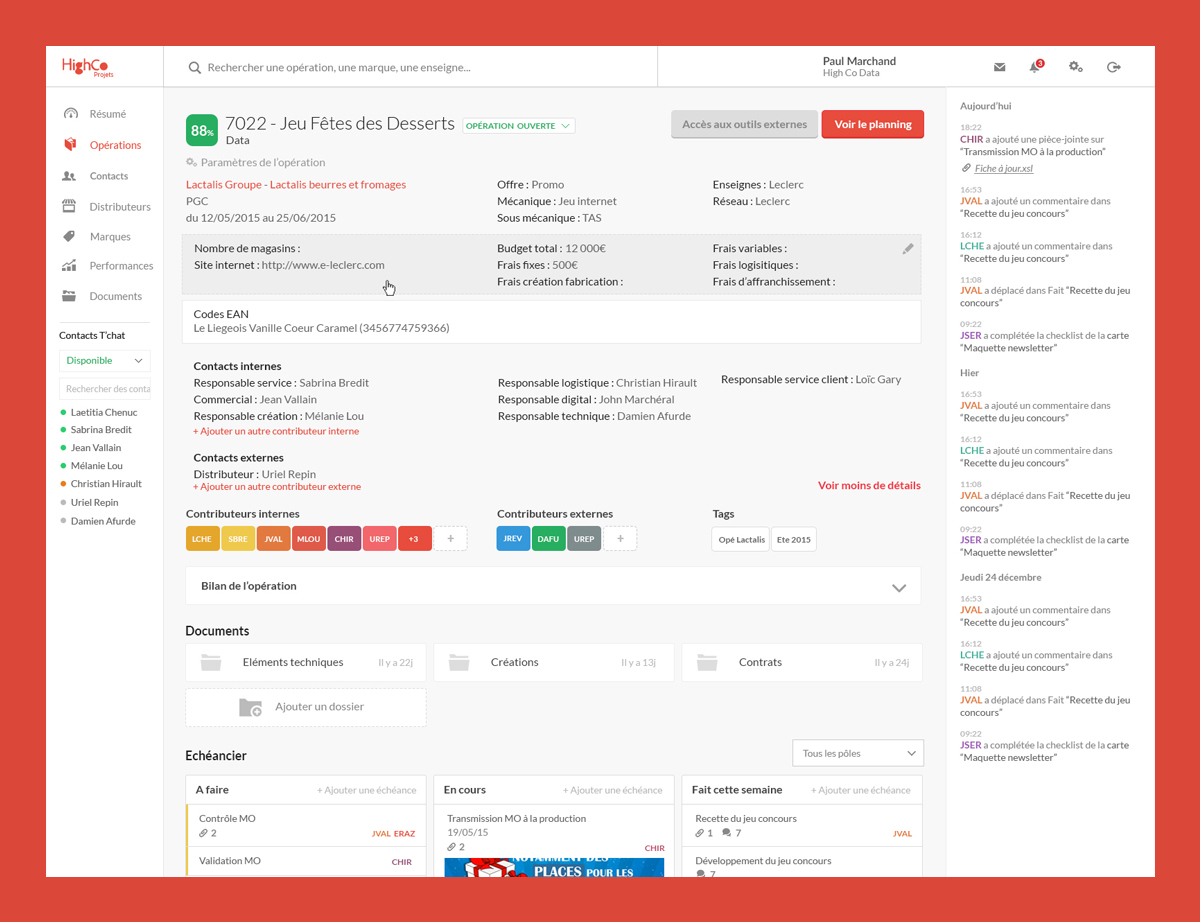The width and height of the screenshot is (1200, 922).
Task: Open the OPÉRATION OUVERTE status dropdown
Action: pyautogui.click(x=518, y=126)
